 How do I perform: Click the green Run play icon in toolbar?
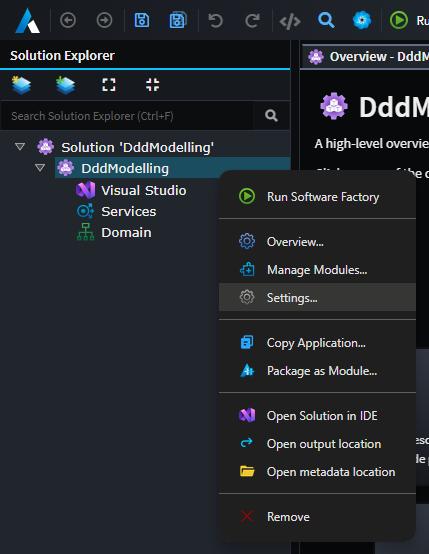399,20
